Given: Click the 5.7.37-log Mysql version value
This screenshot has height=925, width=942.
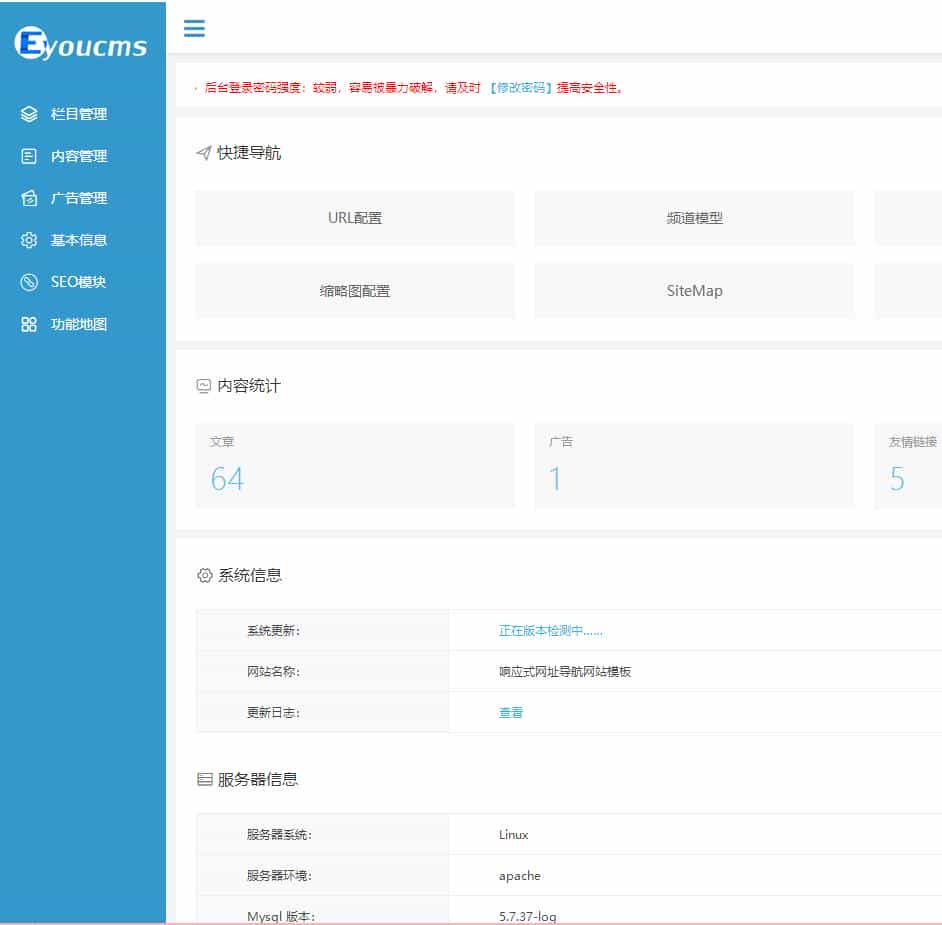Looking at the screenshot, I should coord(527,917).
